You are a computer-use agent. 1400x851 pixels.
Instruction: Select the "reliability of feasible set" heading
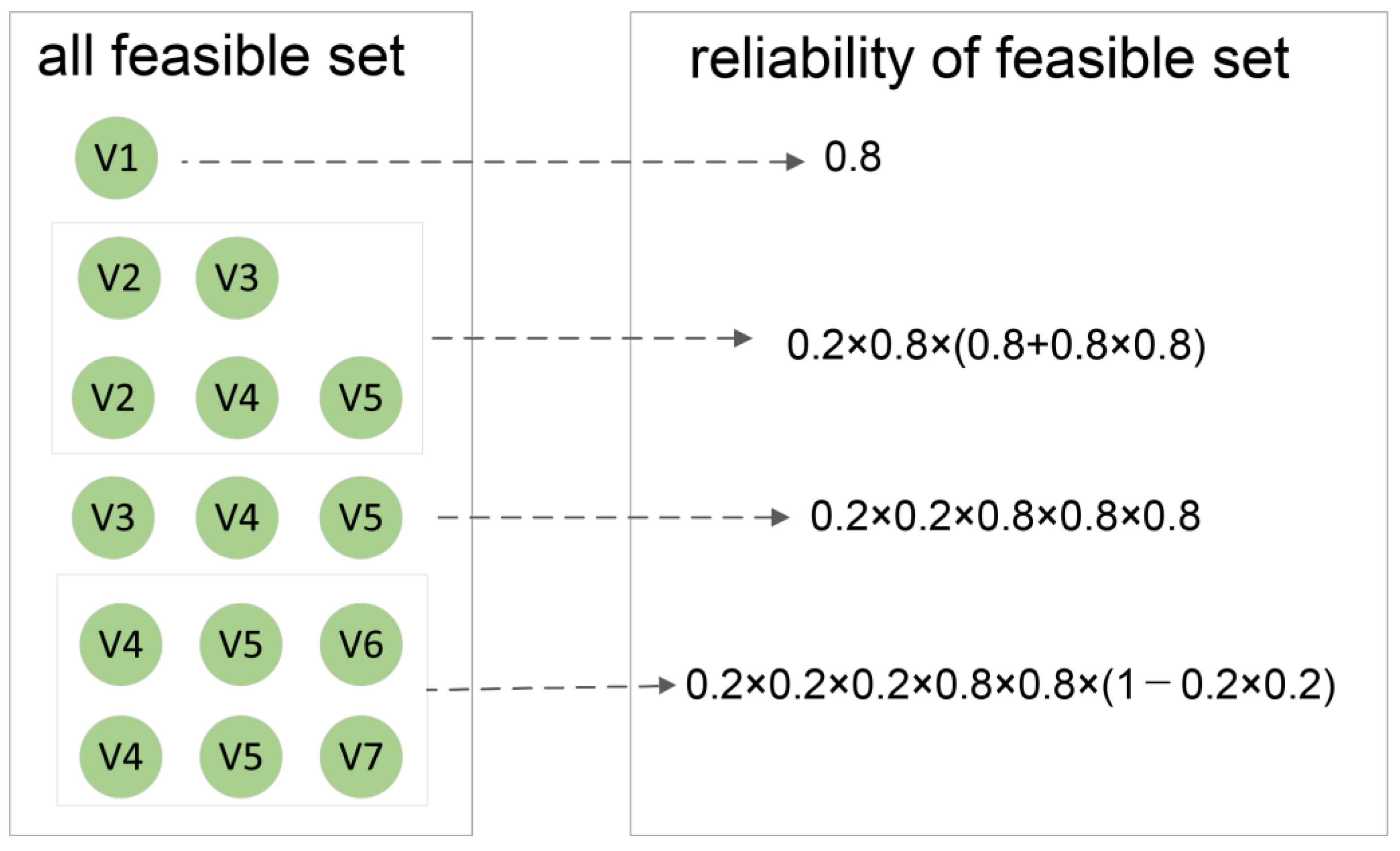[989, 59]
